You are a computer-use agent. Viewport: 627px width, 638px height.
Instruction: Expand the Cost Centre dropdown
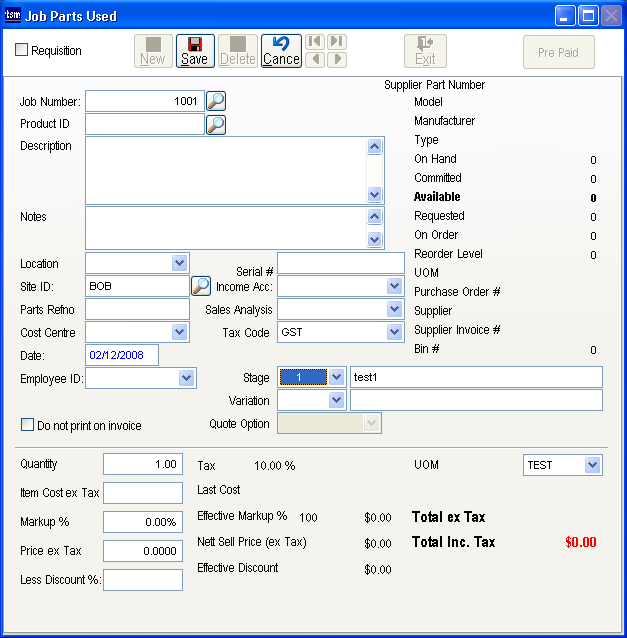tap(179, 332)
